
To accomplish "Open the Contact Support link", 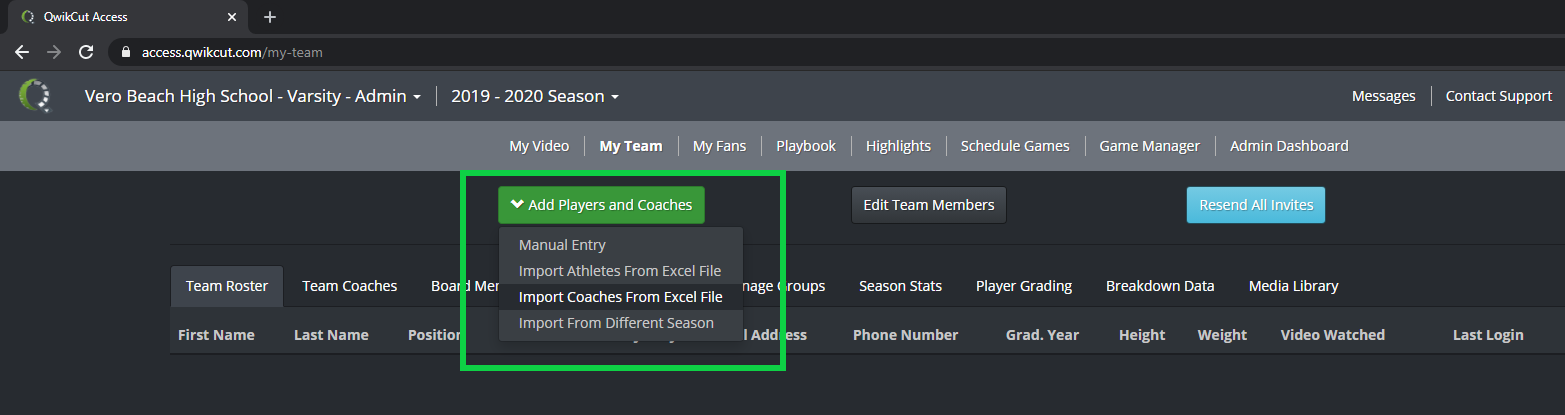I will click(1499, 96).
